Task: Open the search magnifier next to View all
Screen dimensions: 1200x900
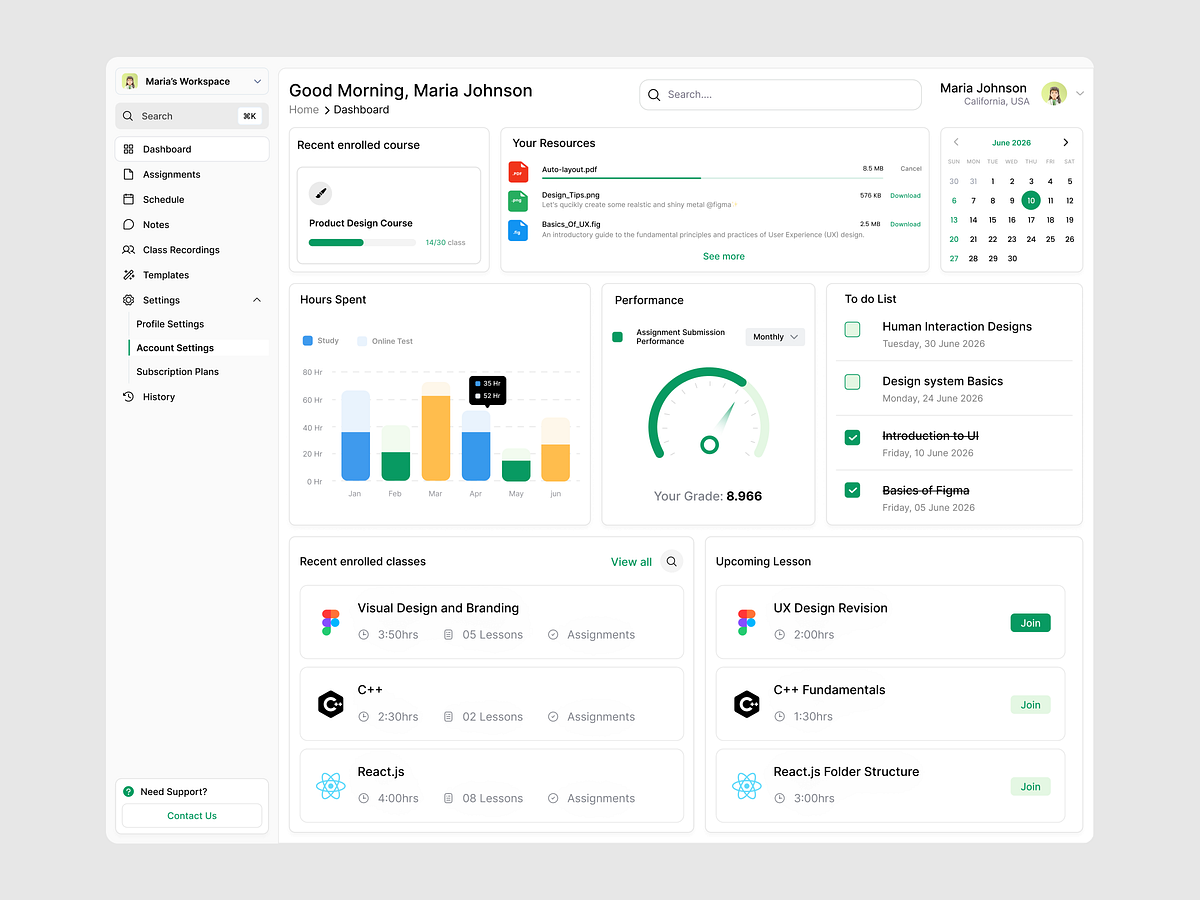Action: coord(671,561)
